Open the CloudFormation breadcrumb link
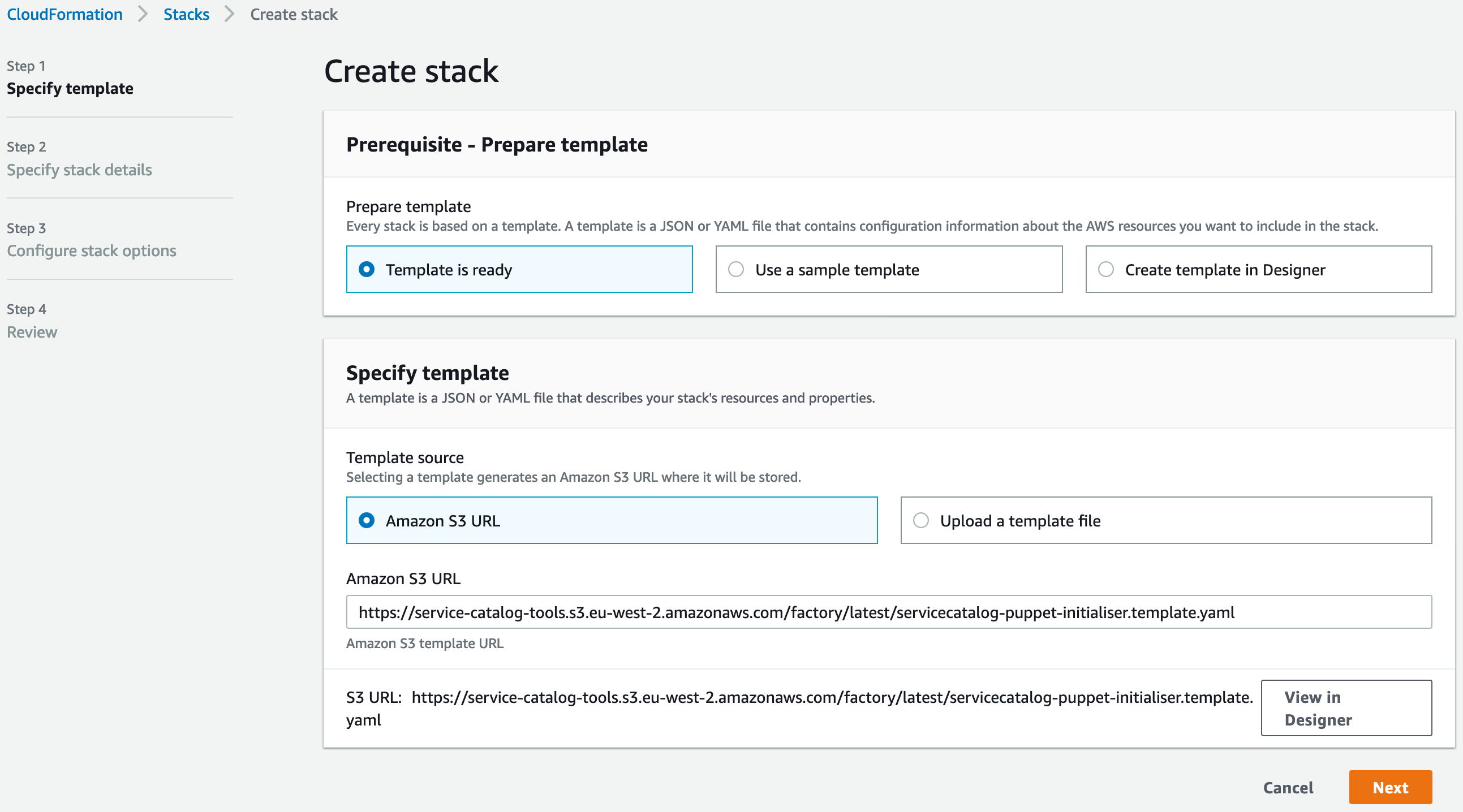This screenshot has width=1463, height=812. (x=64, y=14)
